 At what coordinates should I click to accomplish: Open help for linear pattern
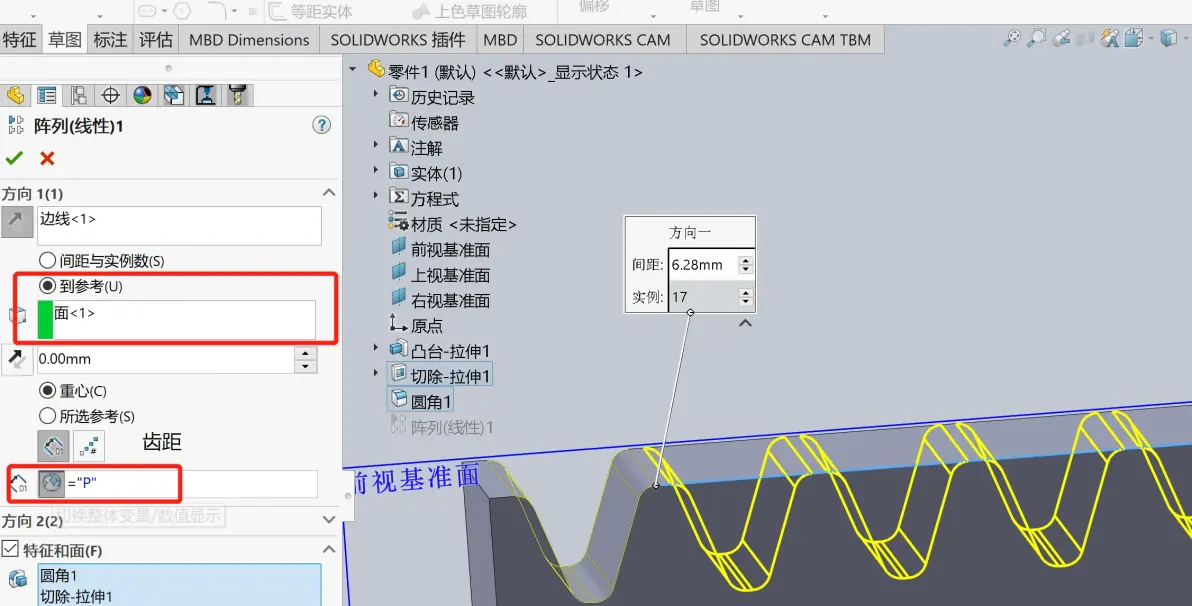pos(322,125)
